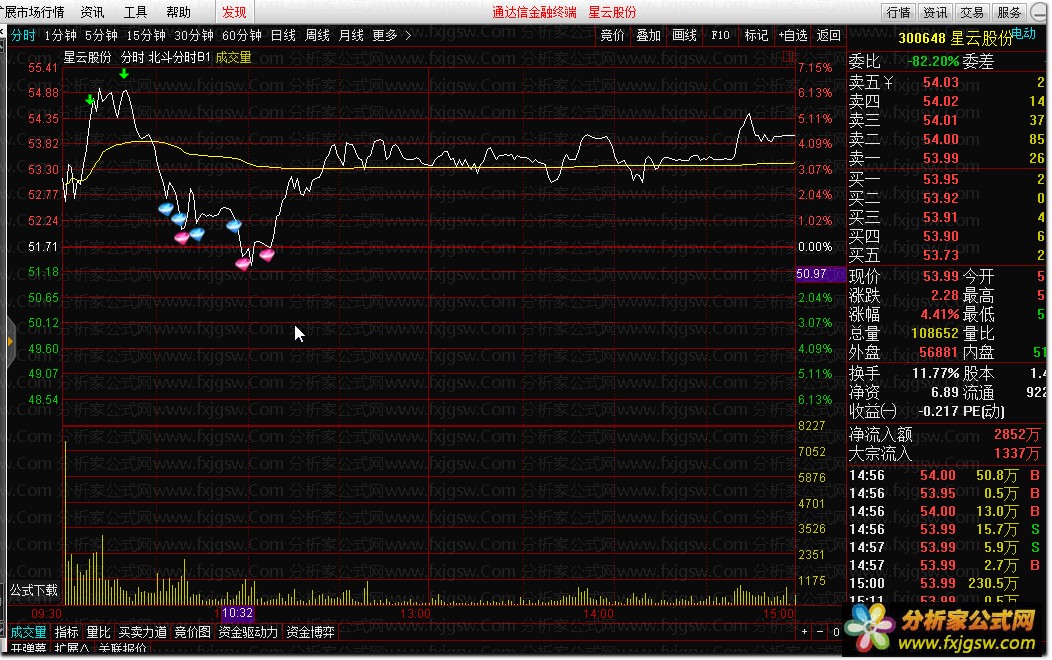
Task: Click the 竞价 toolbar button
Action: pos(612,36)
